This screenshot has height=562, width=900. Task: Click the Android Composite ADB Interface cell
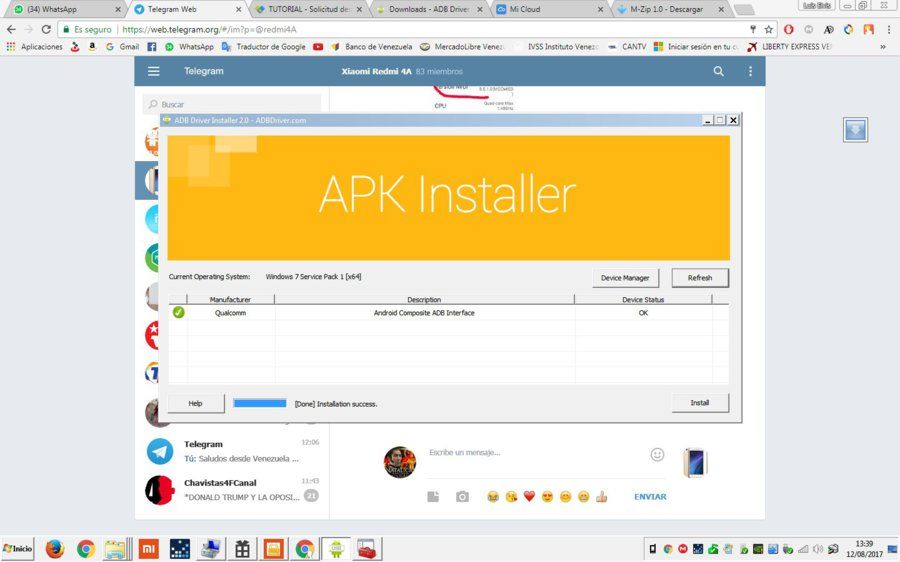[x=424, y=313]
